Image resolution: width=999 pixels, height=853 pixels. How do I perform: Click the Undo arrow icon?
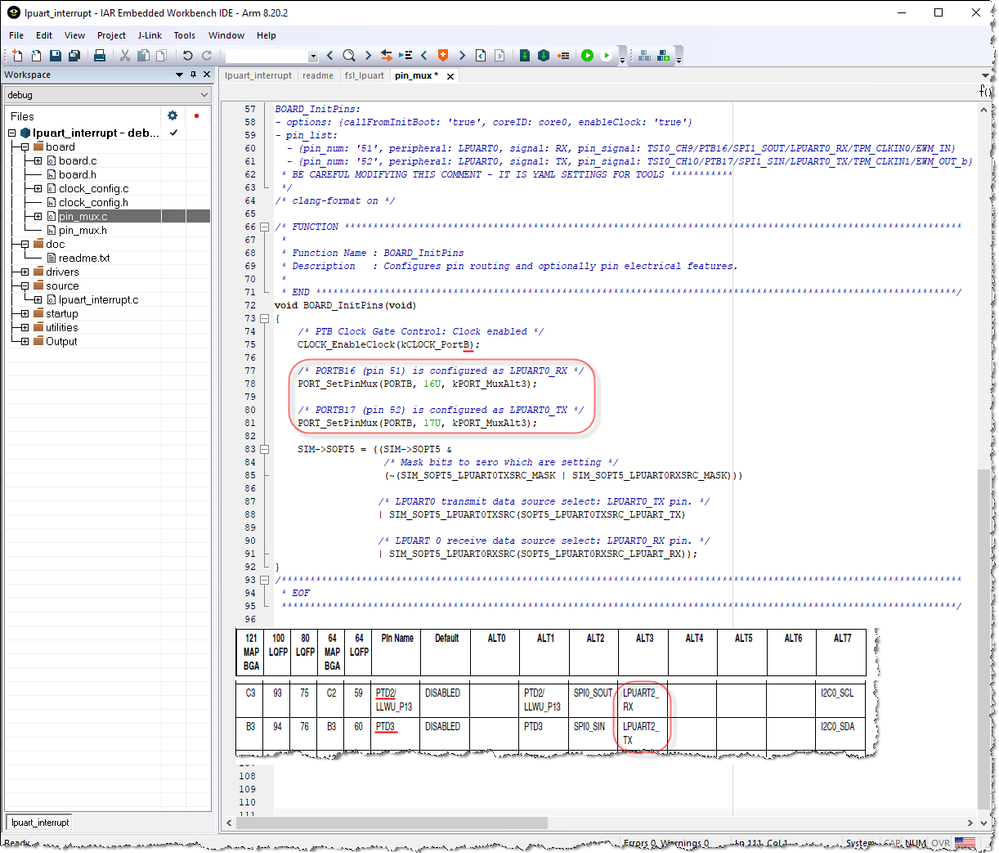click(187, 56)
